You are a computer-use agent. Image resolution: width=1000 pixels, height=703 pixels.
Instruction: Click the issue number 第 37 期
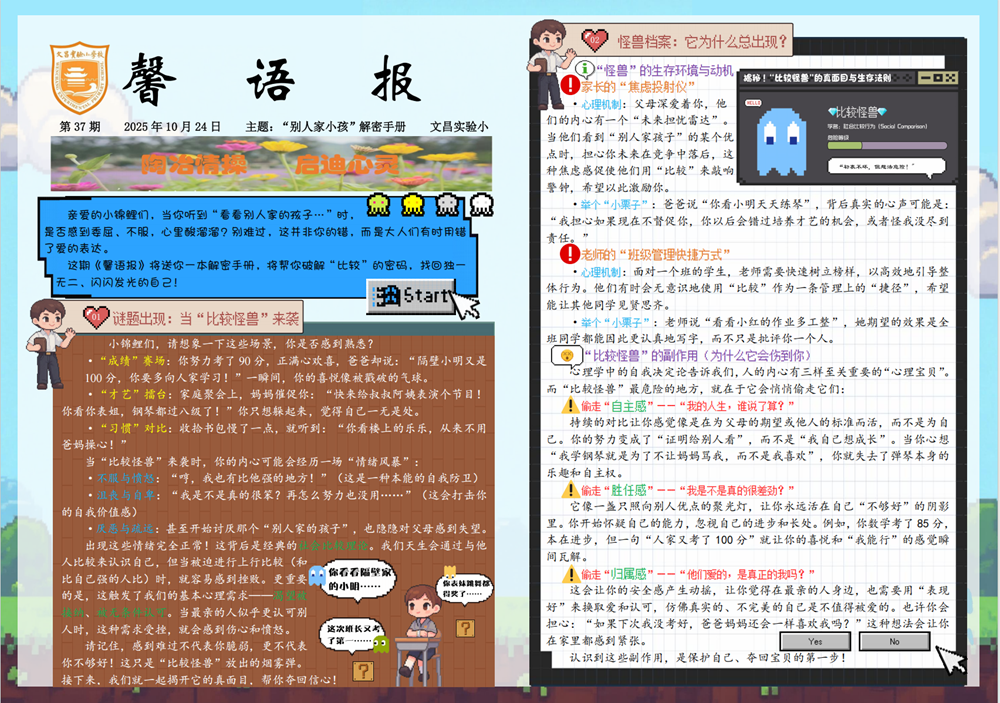click(x=80, y=126)
